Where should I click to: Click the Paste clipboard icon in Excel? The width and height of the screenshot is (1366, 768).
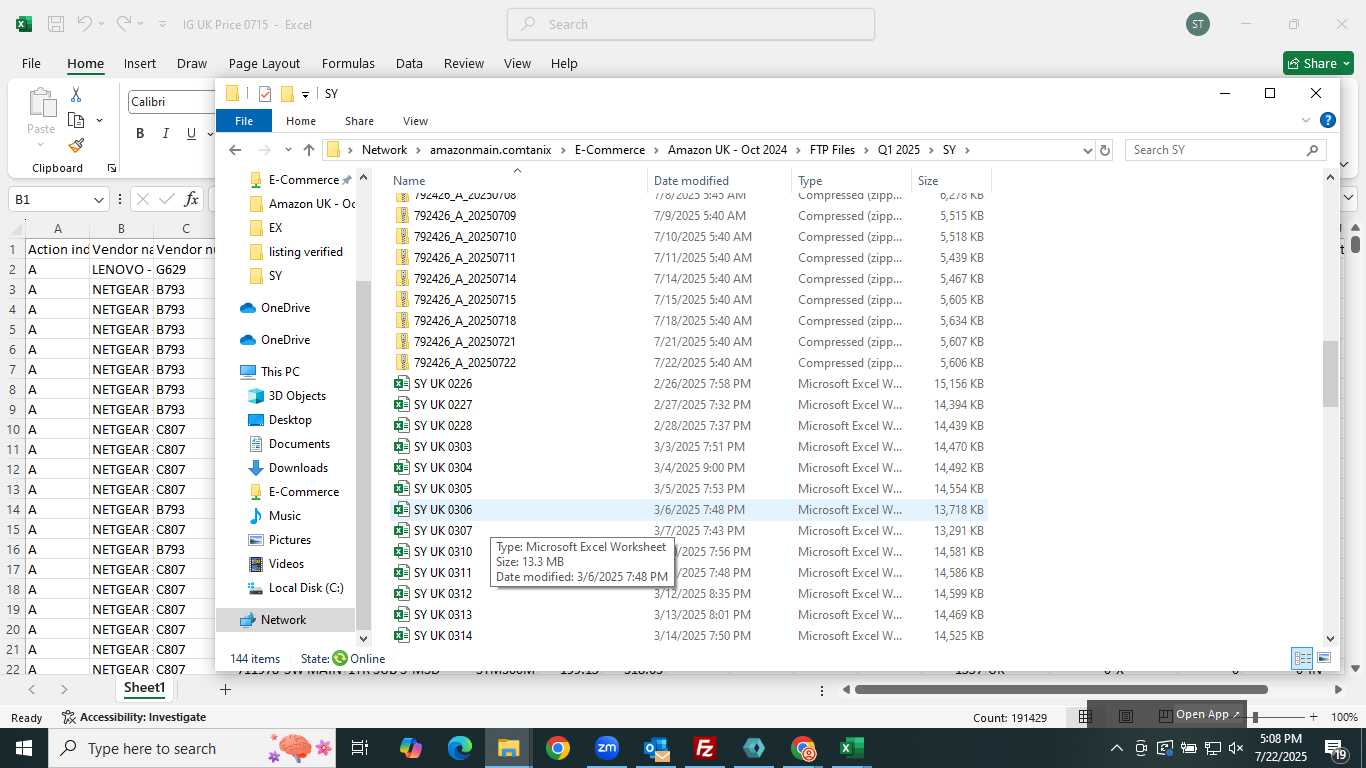pos(41,102)
